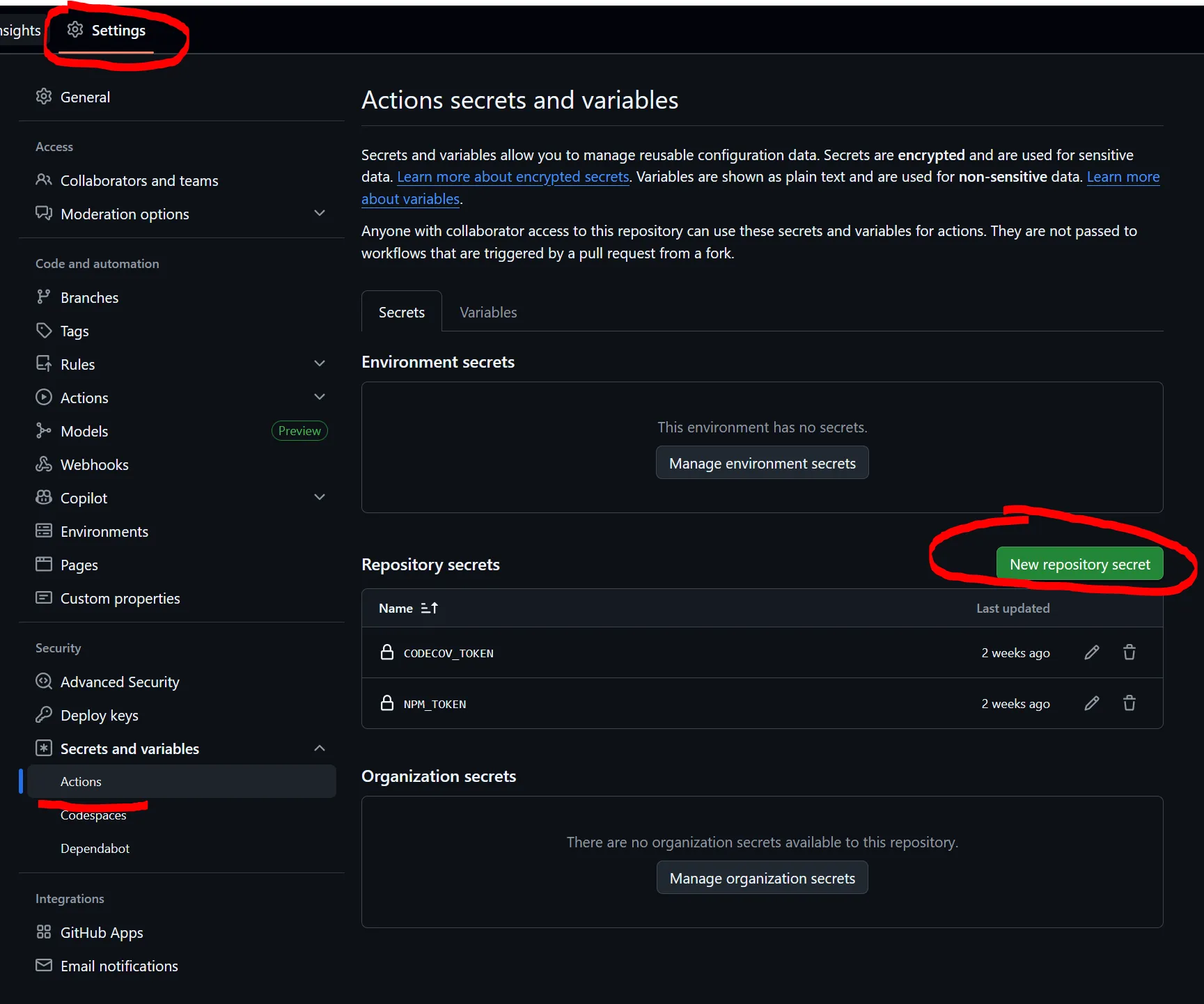Viewport: 1204px width, 1004px height.
Task: Select the Branches icon in the sidebar
Action: click(x=43, y=297)
